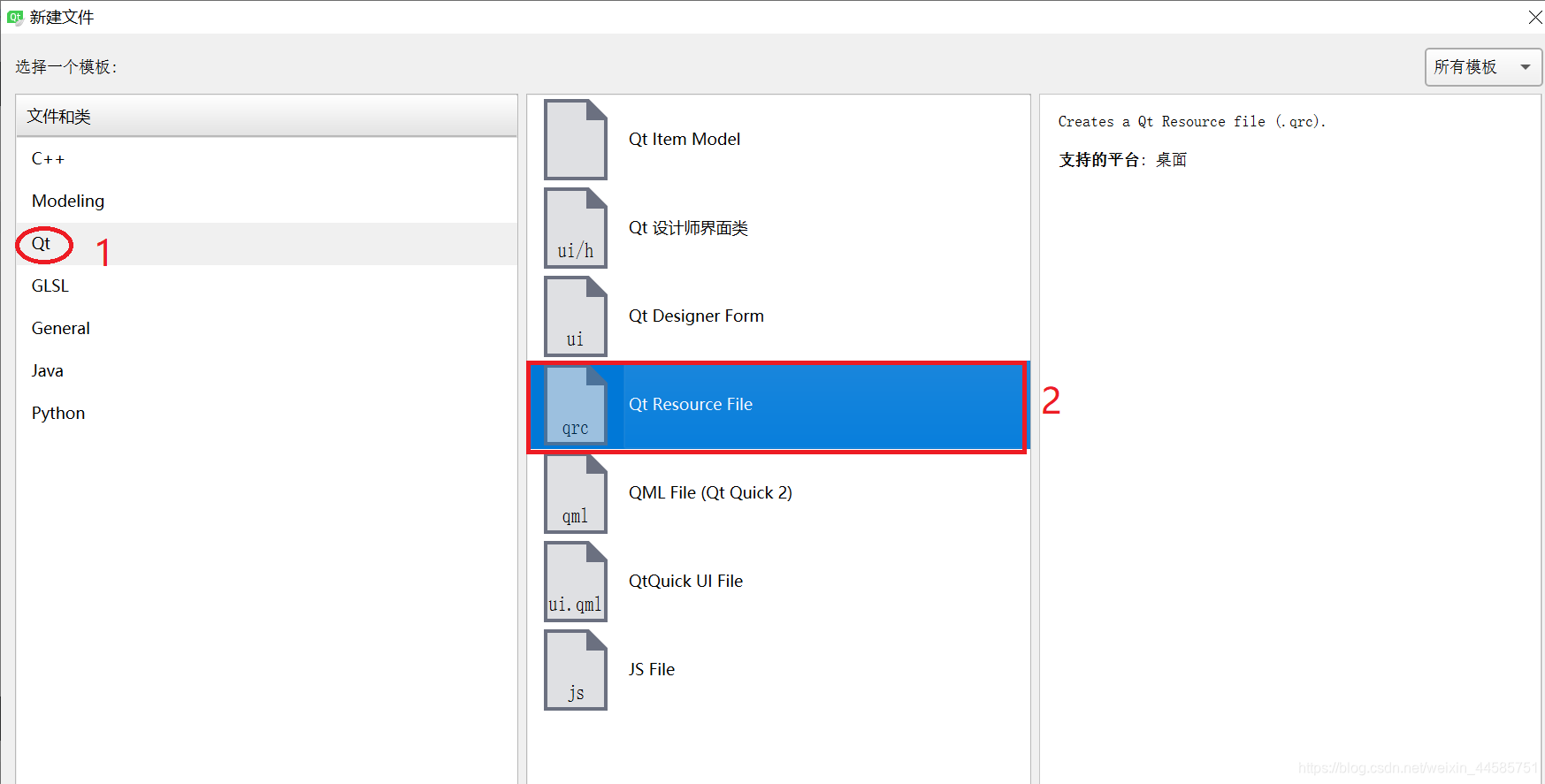Select the Python category
Image resolution: width=1545 pixels, height=784 pixels.
pos(266,414)
